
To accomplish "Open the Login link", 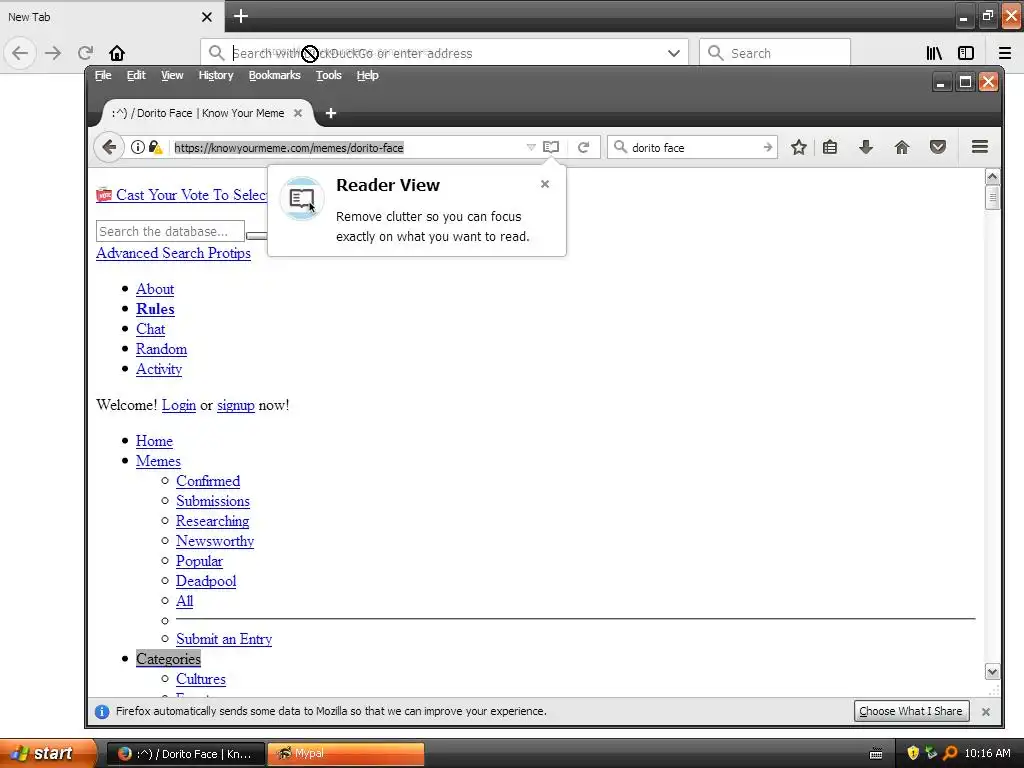I will point(179,405).
